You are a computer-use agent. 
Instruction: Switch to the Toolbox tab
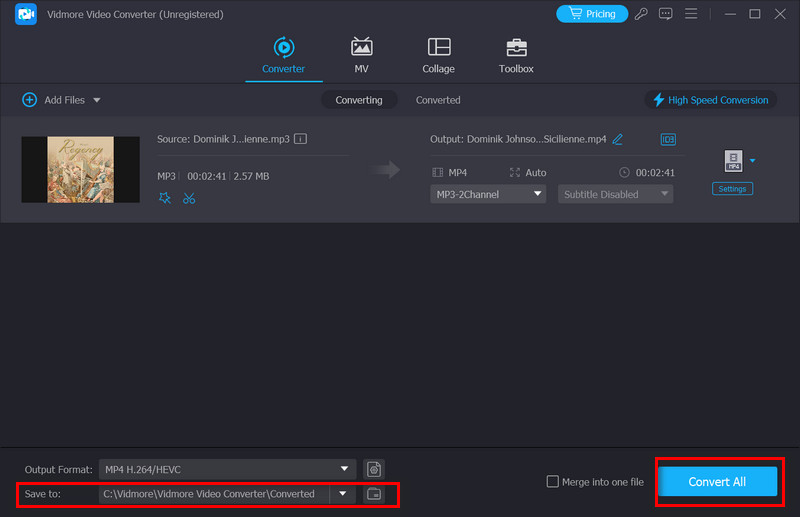point(516,56)
